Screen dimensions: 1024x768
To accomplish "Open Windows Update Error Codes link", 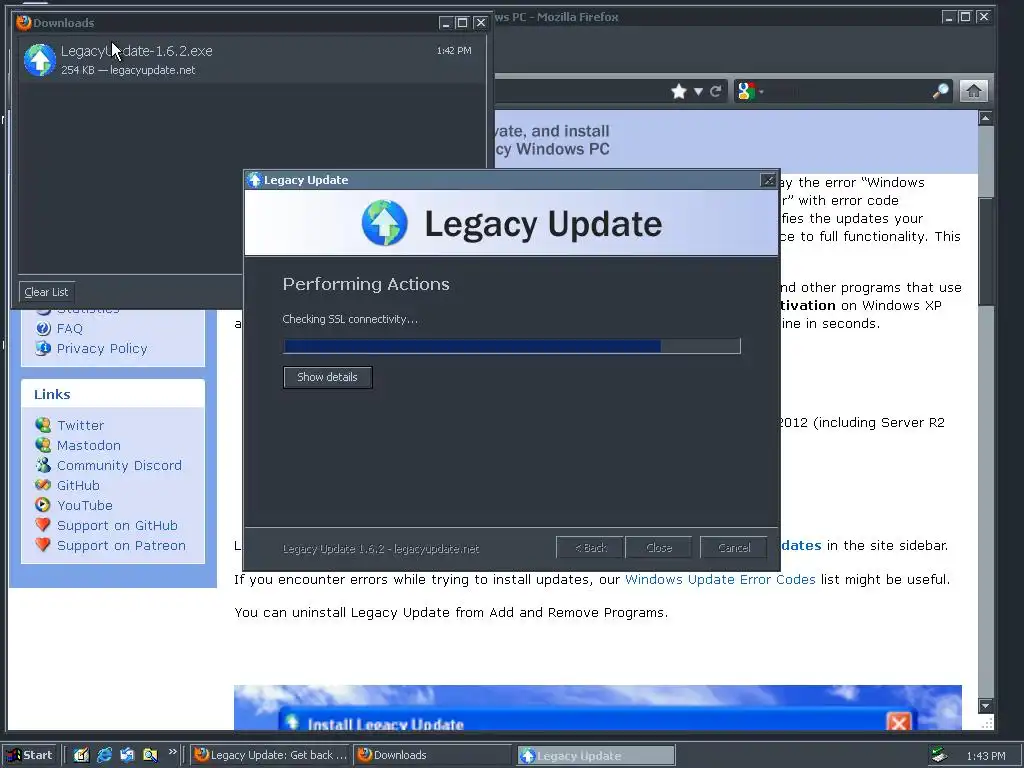I will point(720,579).
